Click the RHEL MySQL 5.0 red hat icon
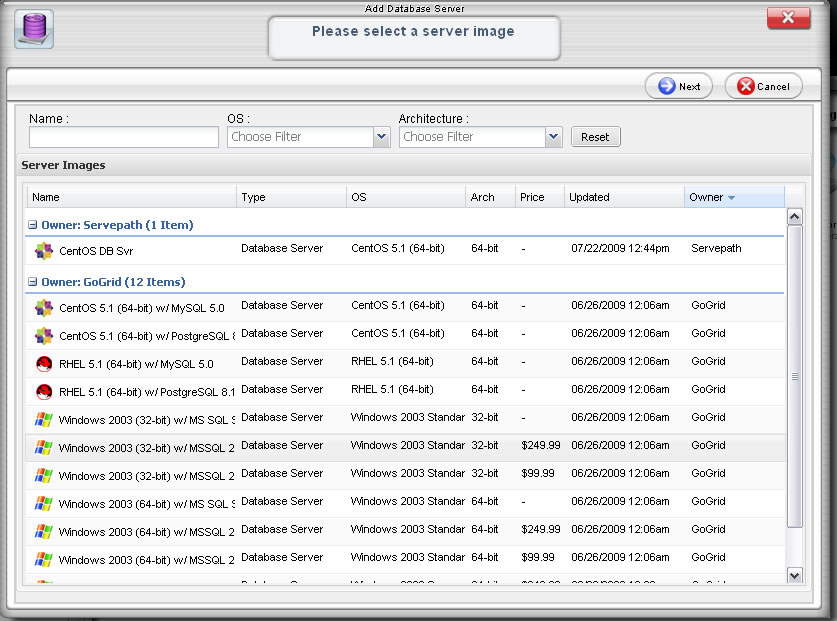The width and height of the screenshot is (837, 621). (x=43, y=364)
